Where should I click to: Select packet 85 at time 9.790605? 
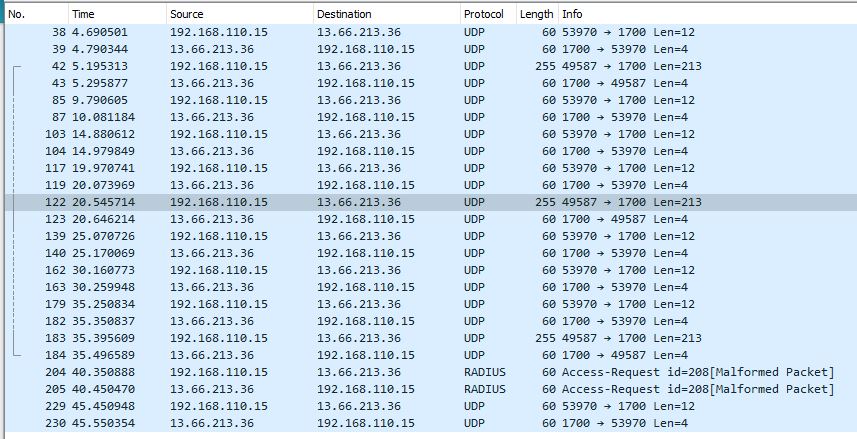[x=431, y=100]
